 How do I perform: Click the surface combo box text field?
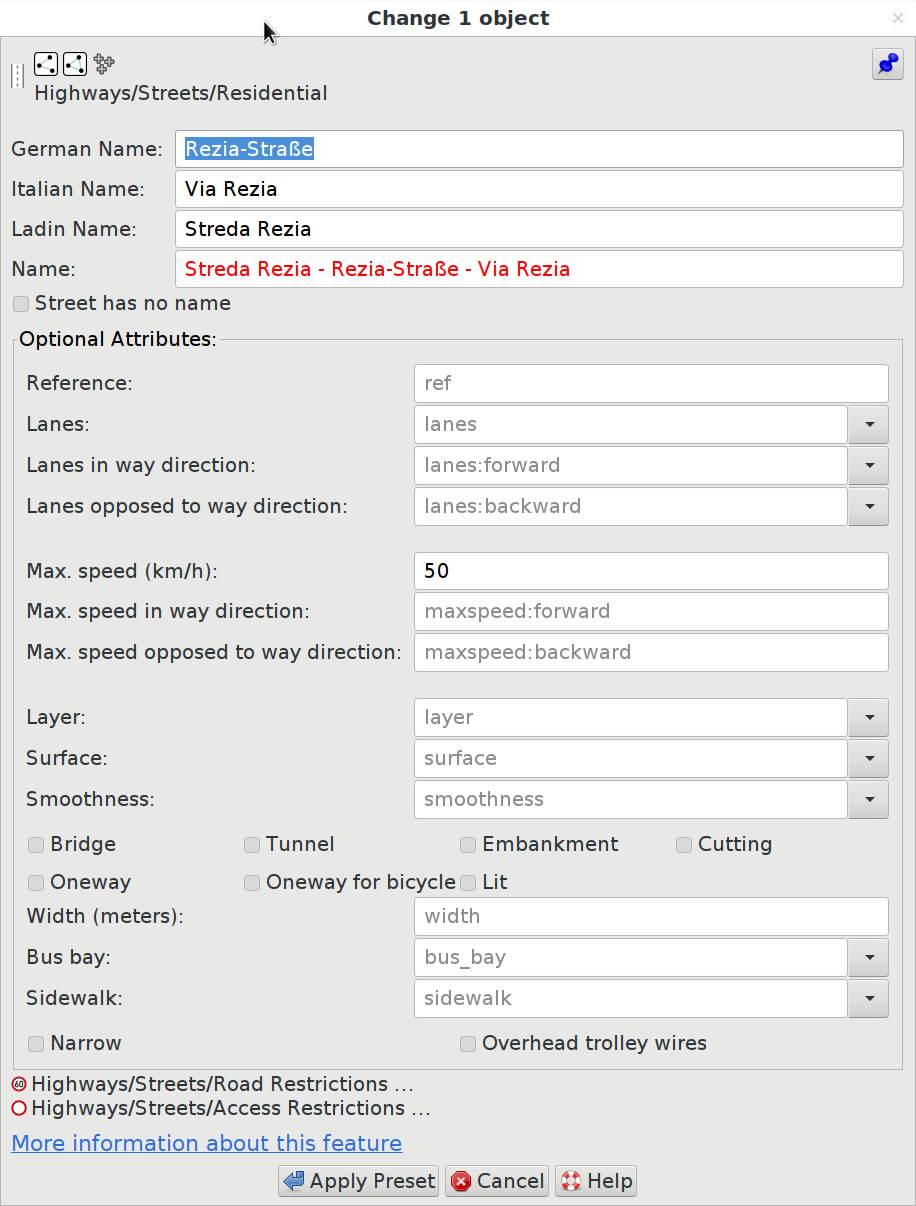(x=631, y=758)
